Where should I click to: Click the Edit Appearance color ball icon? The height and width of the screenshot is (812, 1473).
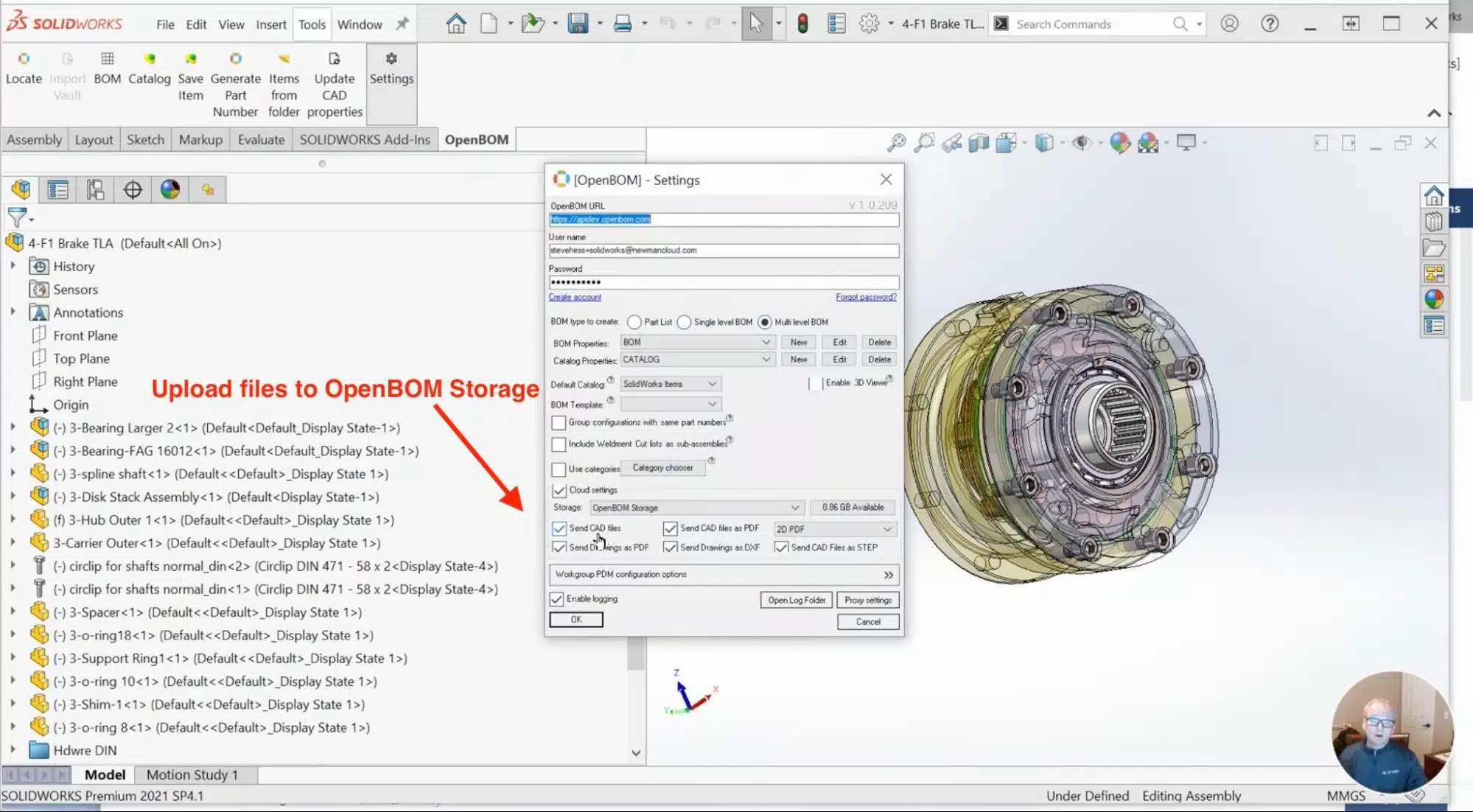click(x=1119, y=142)
